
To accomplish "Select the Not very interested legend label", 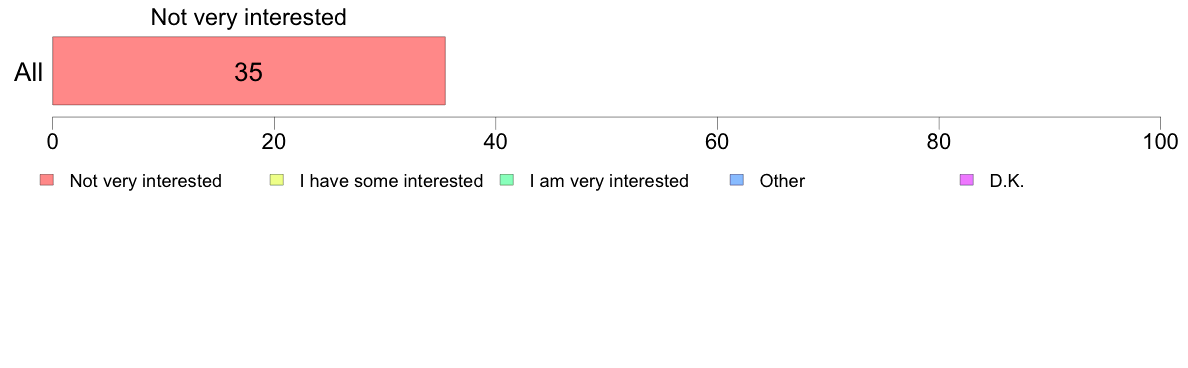I will (x=145, y=181).
